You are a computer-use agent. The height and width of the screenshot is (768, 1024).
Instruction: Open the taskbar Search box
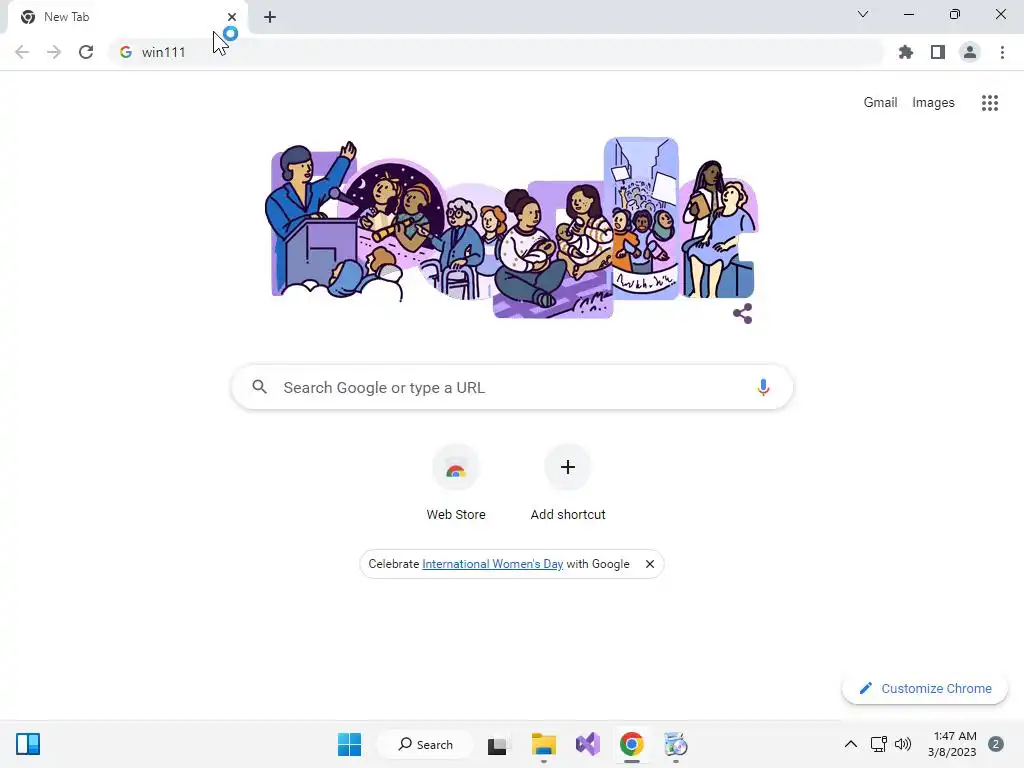pyautogui.click(x=426, y=744)
